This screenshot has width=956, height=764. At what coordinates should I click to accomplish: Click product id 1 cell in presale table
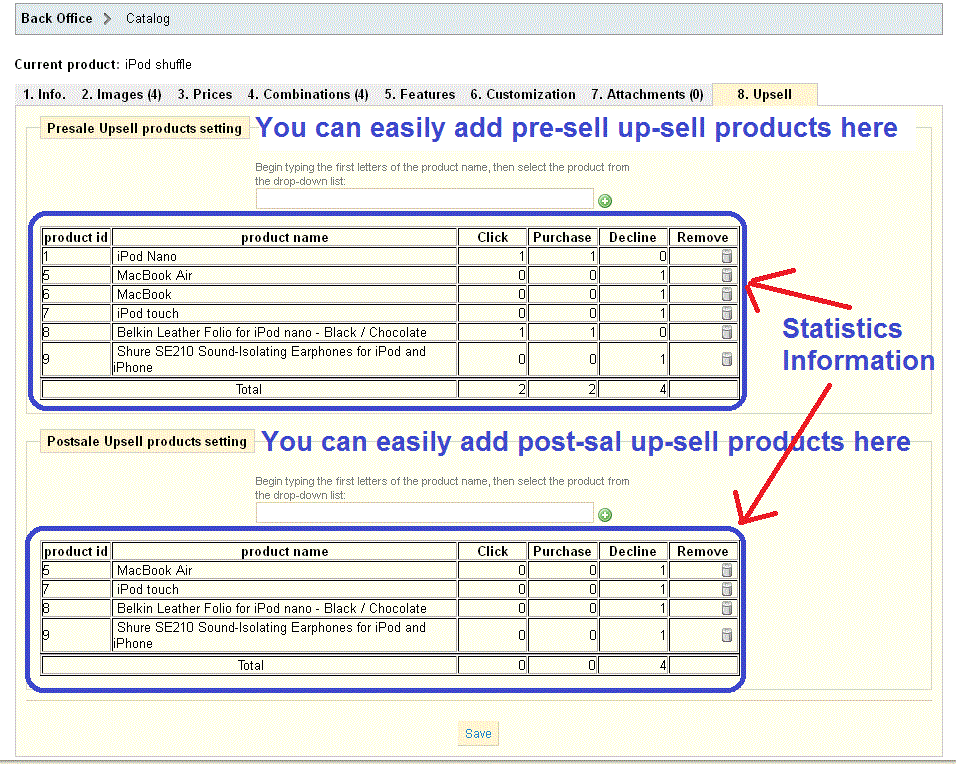coord(76,256)
